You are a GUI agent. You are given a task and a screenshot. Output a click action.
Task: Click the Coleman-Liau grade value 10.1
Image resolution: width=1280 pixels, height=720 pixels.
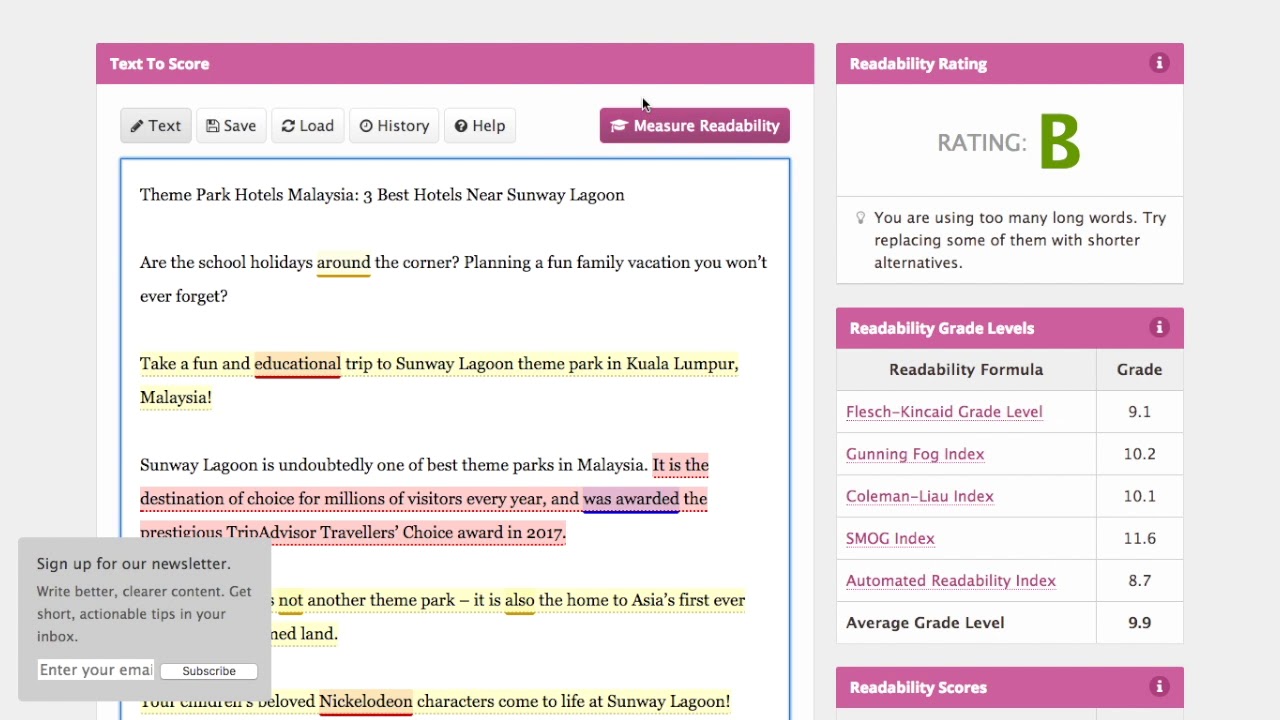tap(1139, 496)
